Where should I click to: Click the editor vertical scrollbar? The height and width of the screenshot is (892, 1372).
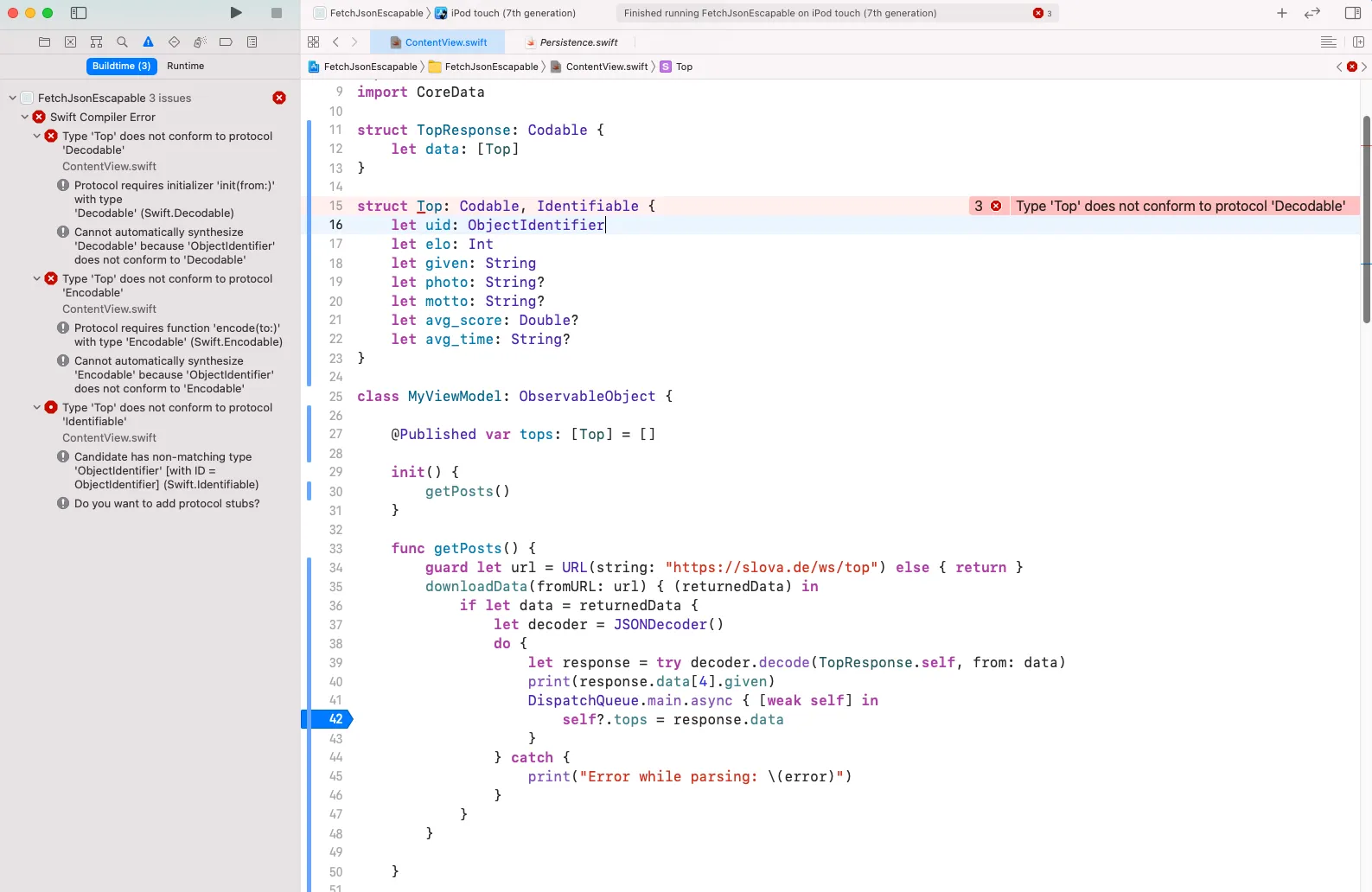tap(1366, 220)
